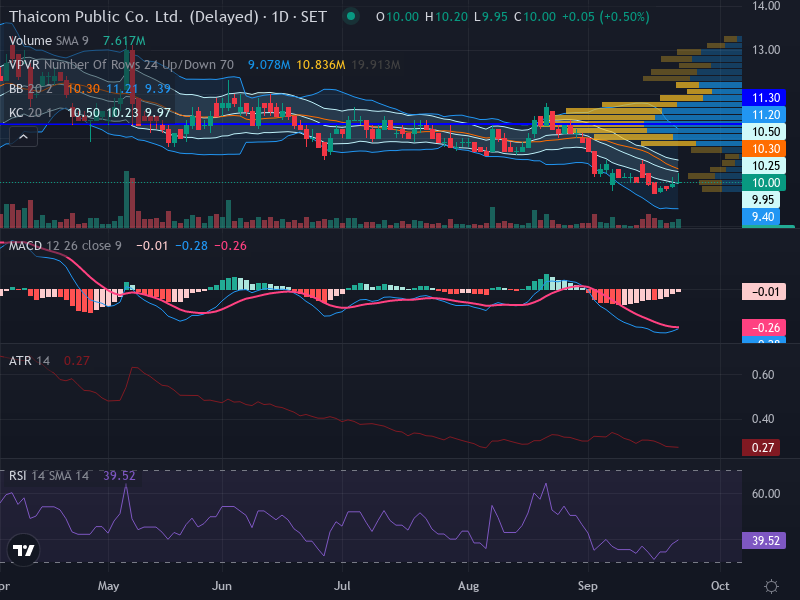Click the 11.30 blue price label

click(x=764, y=97)
